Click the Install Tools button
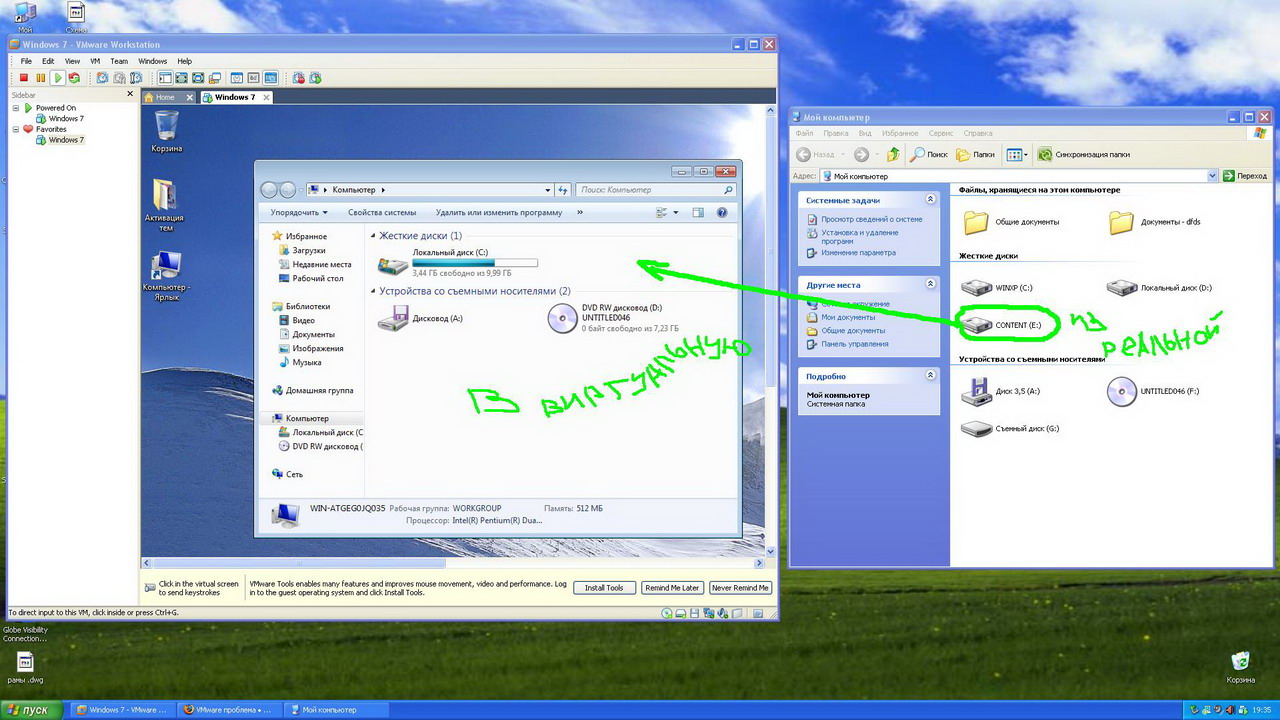Image resolution: width=1280 pixels, height=720 pixels. point(604,588)
